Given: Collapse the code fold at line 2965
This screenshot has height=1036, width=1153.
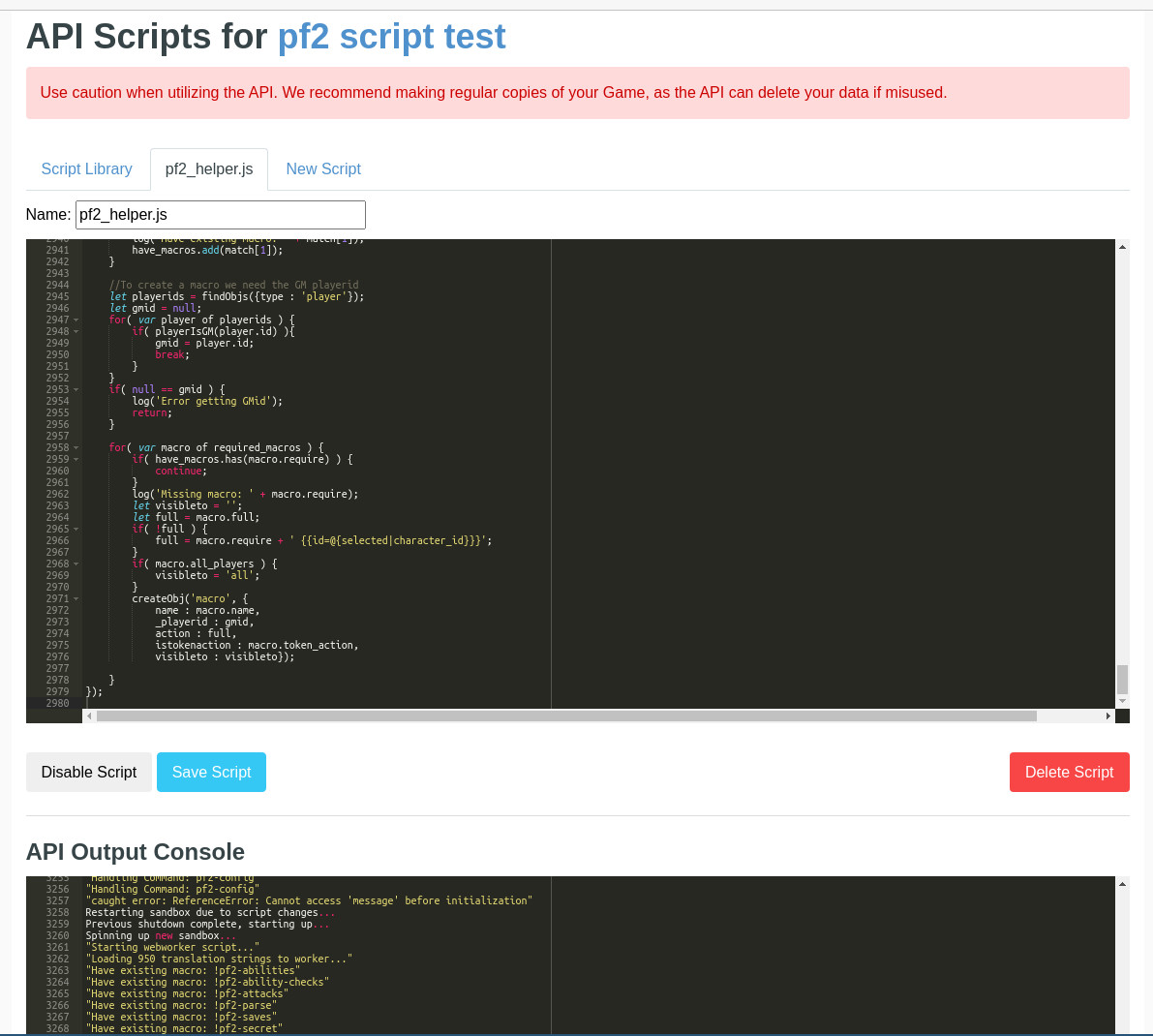Looking at the screenshot, I should 76,530.
